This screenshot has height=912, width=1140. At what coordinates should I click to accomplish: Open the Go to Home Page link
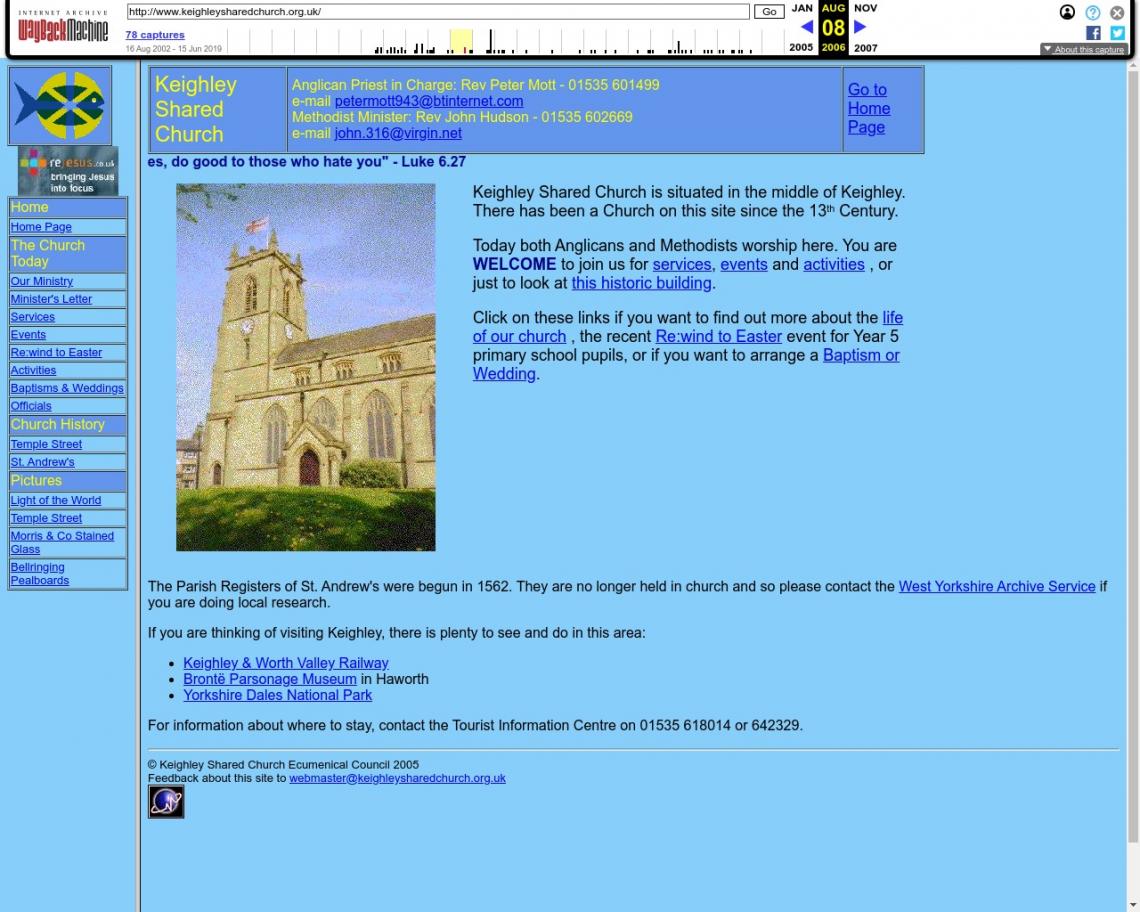click(x=869, y=108)
